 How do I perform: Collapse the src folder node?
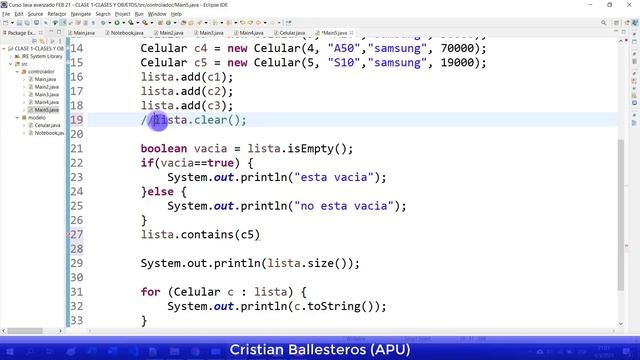click(x=11, y=64)
